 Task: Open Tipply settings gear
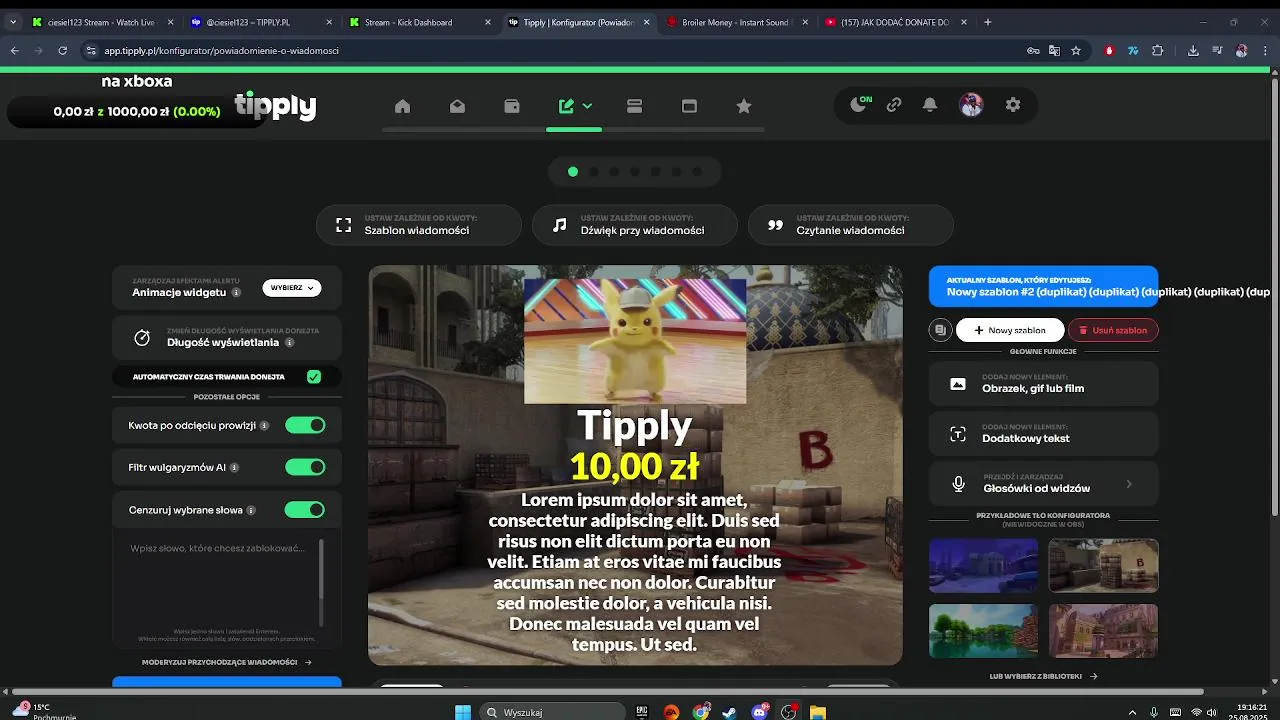tap(1013, 104)
